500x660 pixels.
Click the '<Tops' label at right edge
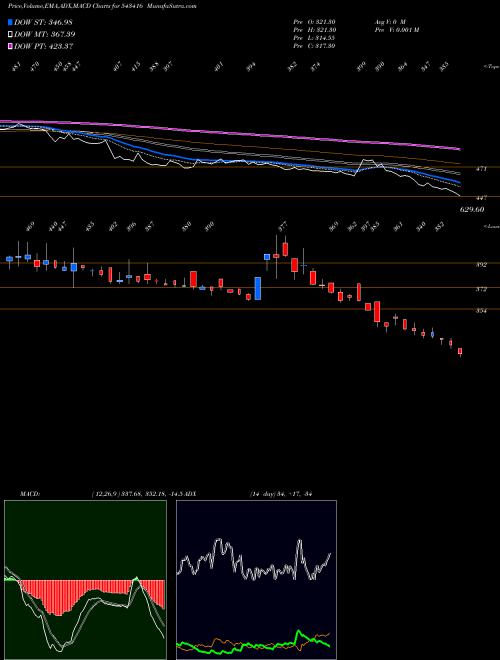[491, 67]
